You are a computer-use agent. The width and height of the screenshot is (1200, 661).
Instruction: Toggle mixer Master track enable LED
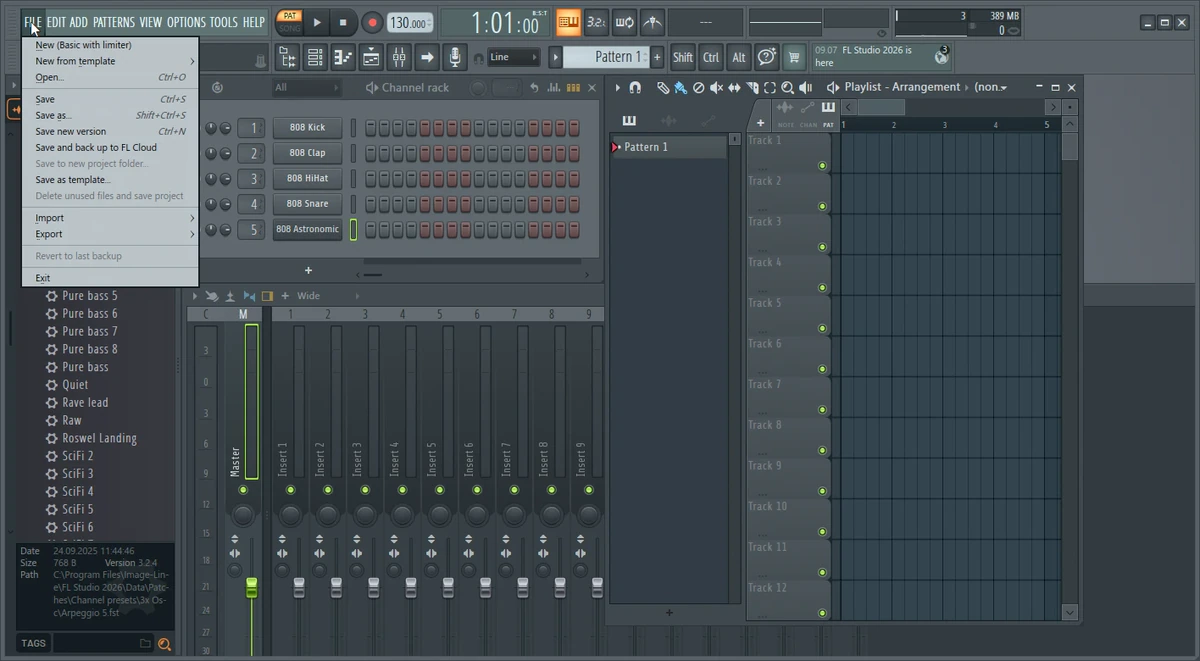tap(243, 490)
